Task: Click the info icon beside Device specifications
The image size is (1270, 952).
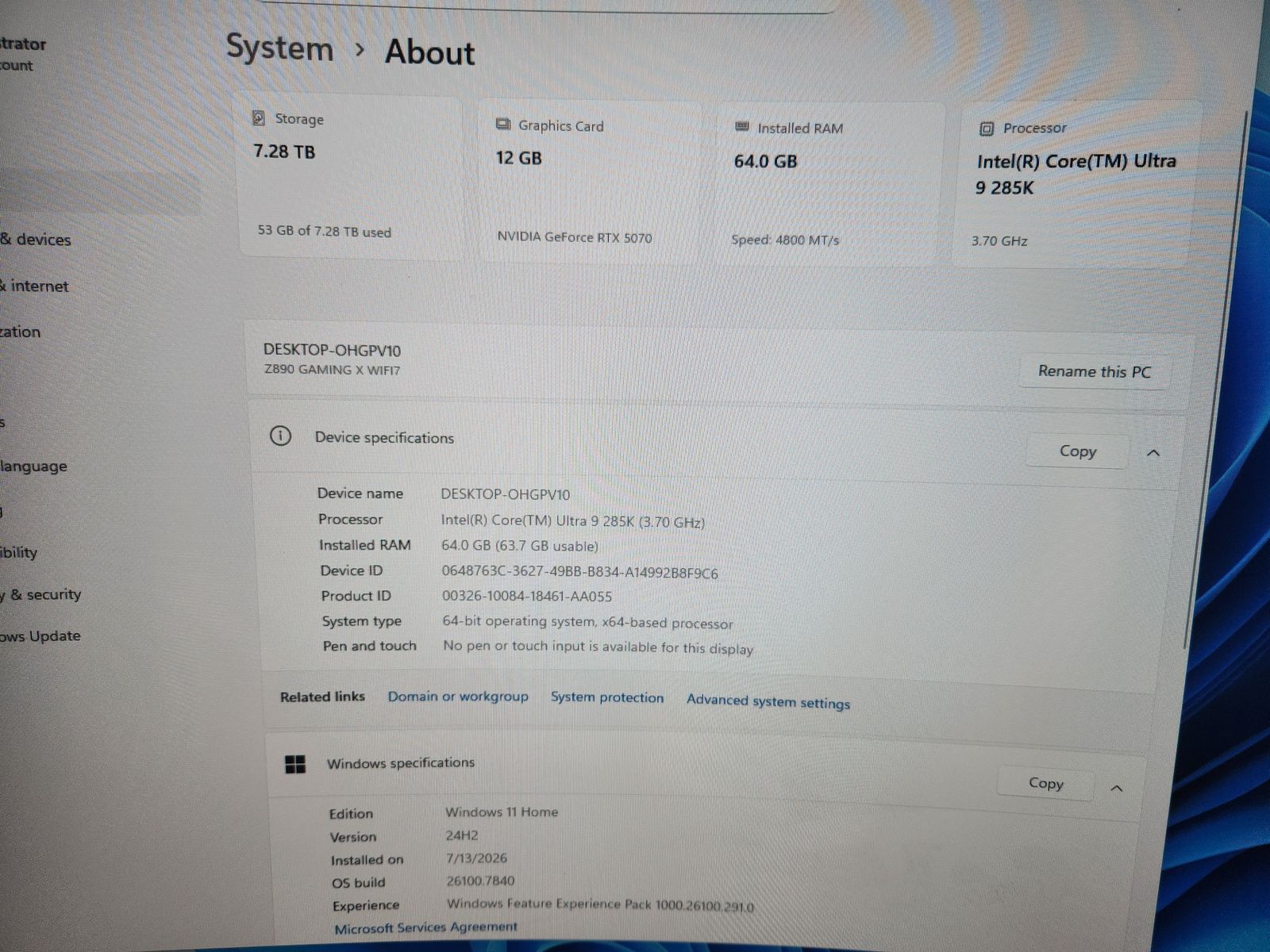Action: tap(280, 436)
